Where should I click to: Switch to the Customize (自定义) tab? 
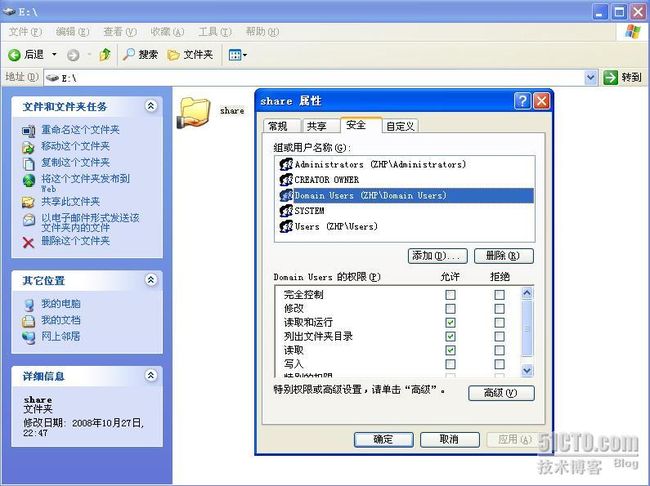[400, 126]
